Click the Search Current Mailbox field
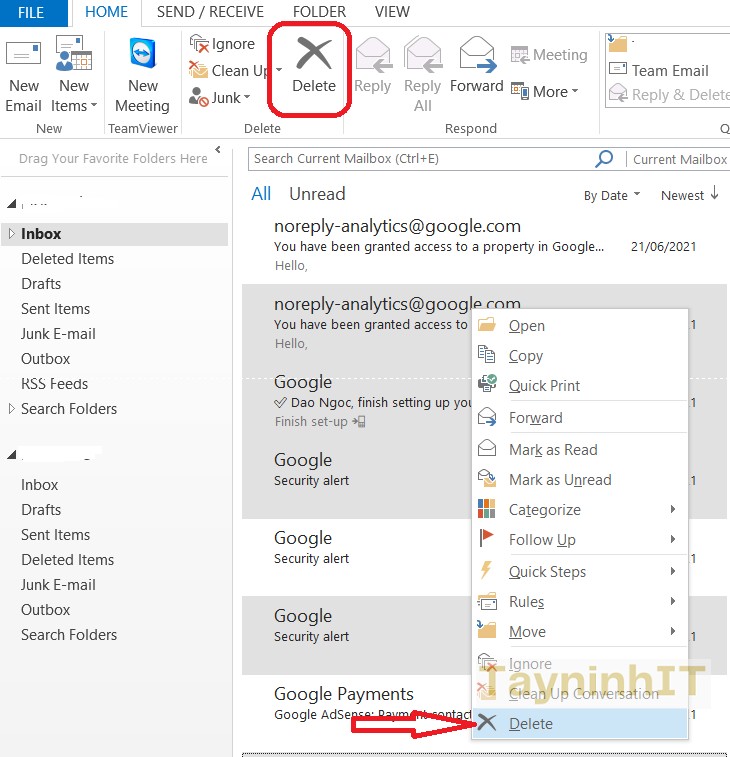The width and height of the screenshot is (730, 757). coord(420,159)
